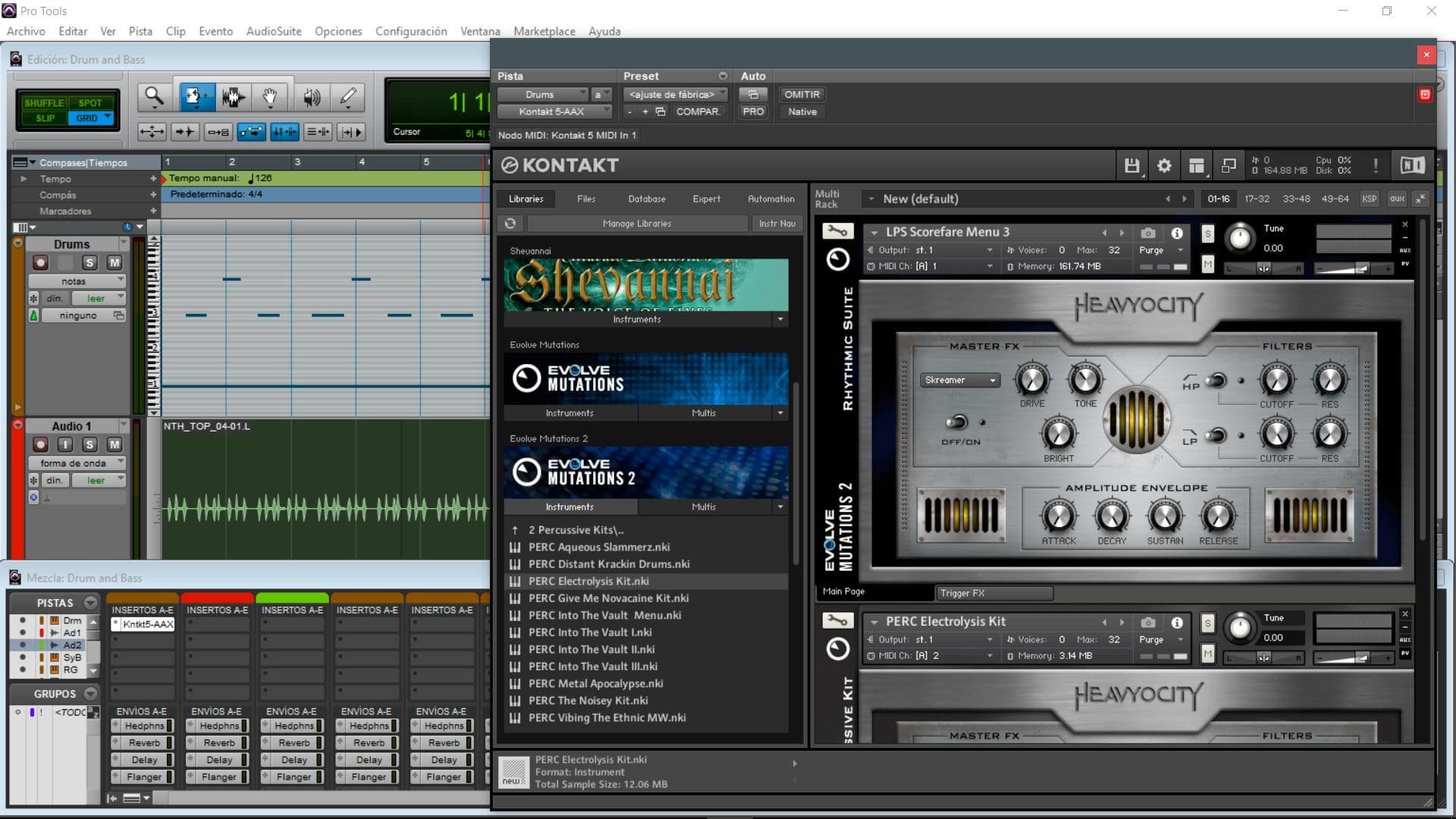This screenshot has width=1456, height=819.
Task: Toggle the HP filter switch
Action: (x=1216, y=380)
